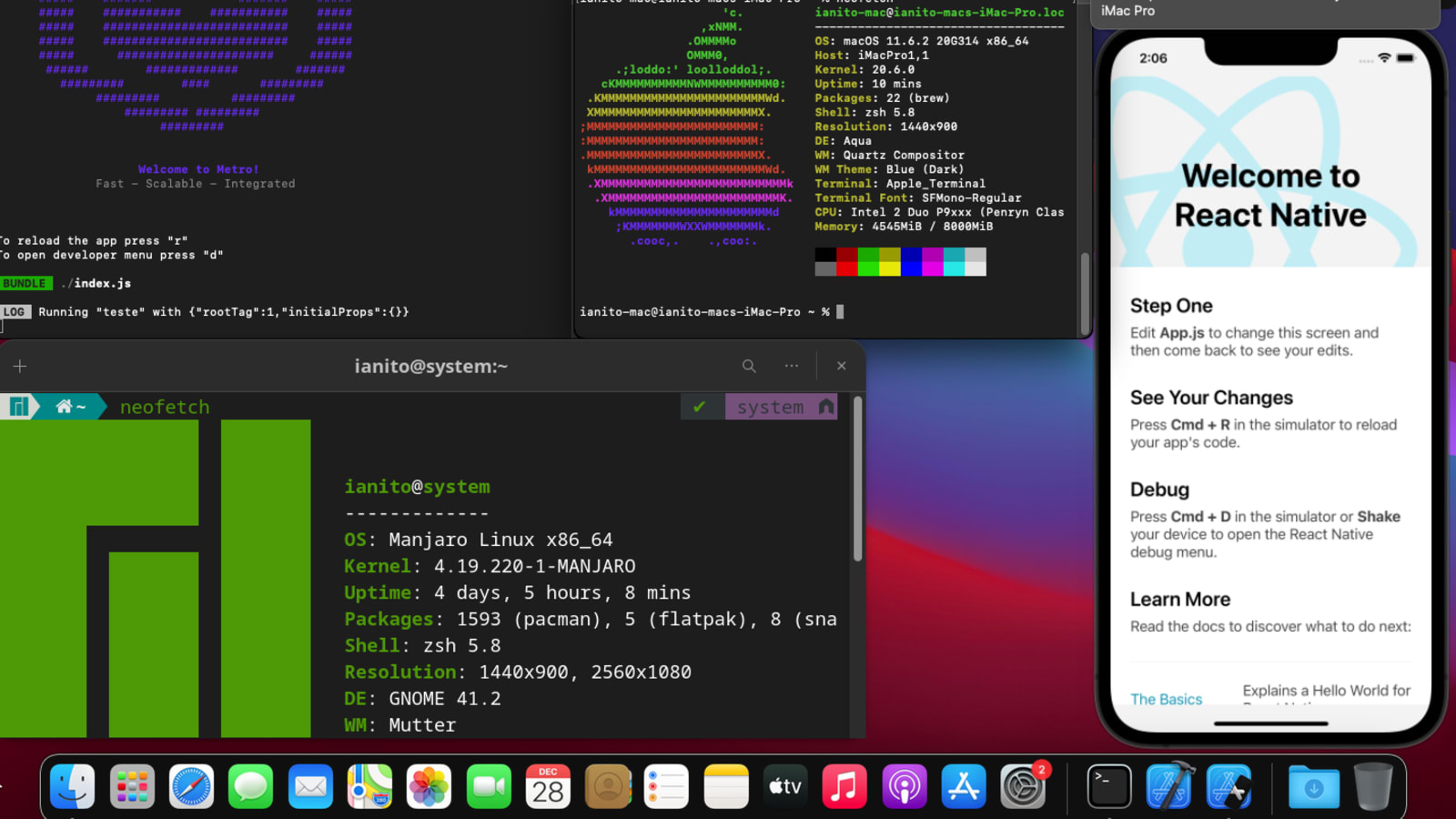1456x819 pixels.
Task: Open System Preferences with badge 2
Action: 1023,785
